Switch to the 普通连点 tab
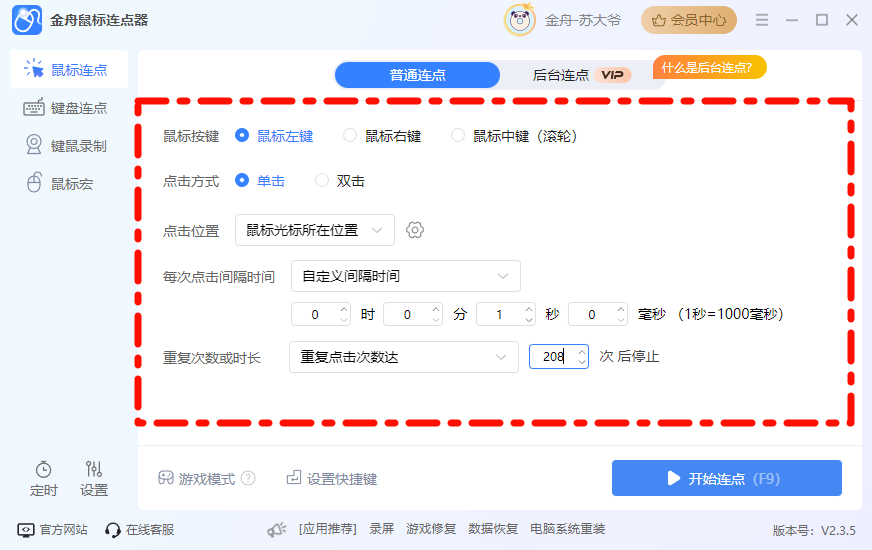Viewport: 872px width, 550px height. 418,75
